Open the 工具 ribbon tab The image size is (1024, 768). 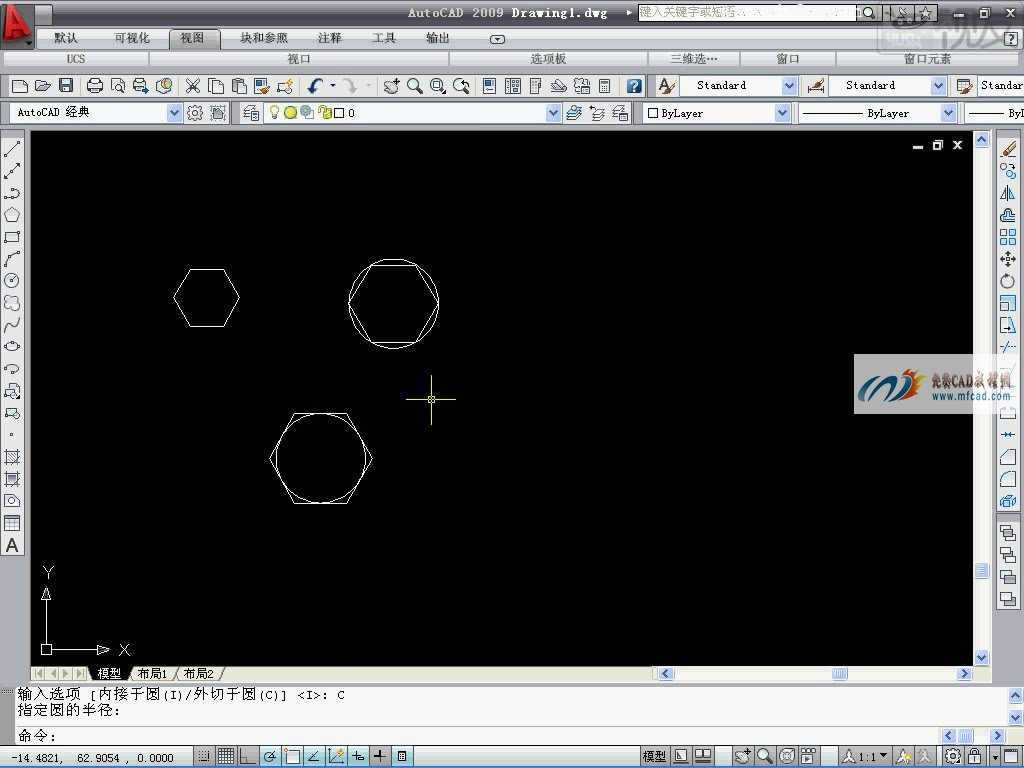click(384, 39)
